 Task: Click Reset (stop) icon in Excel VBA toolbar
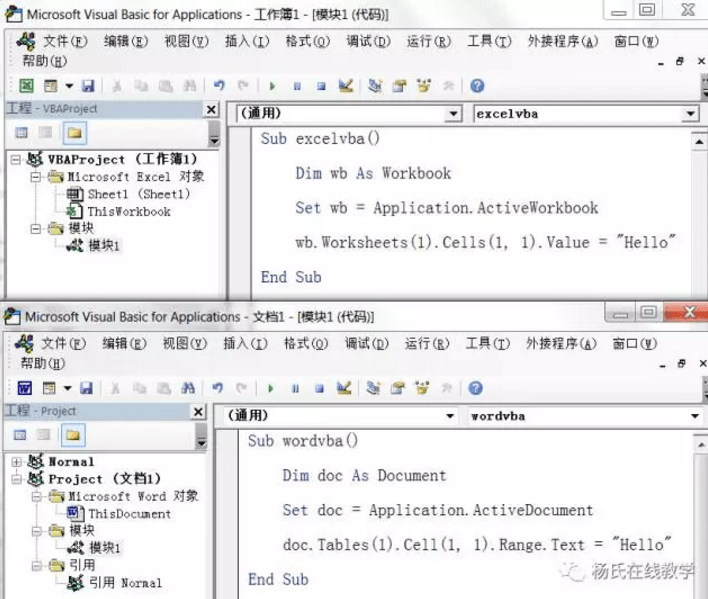coord(321,86)
